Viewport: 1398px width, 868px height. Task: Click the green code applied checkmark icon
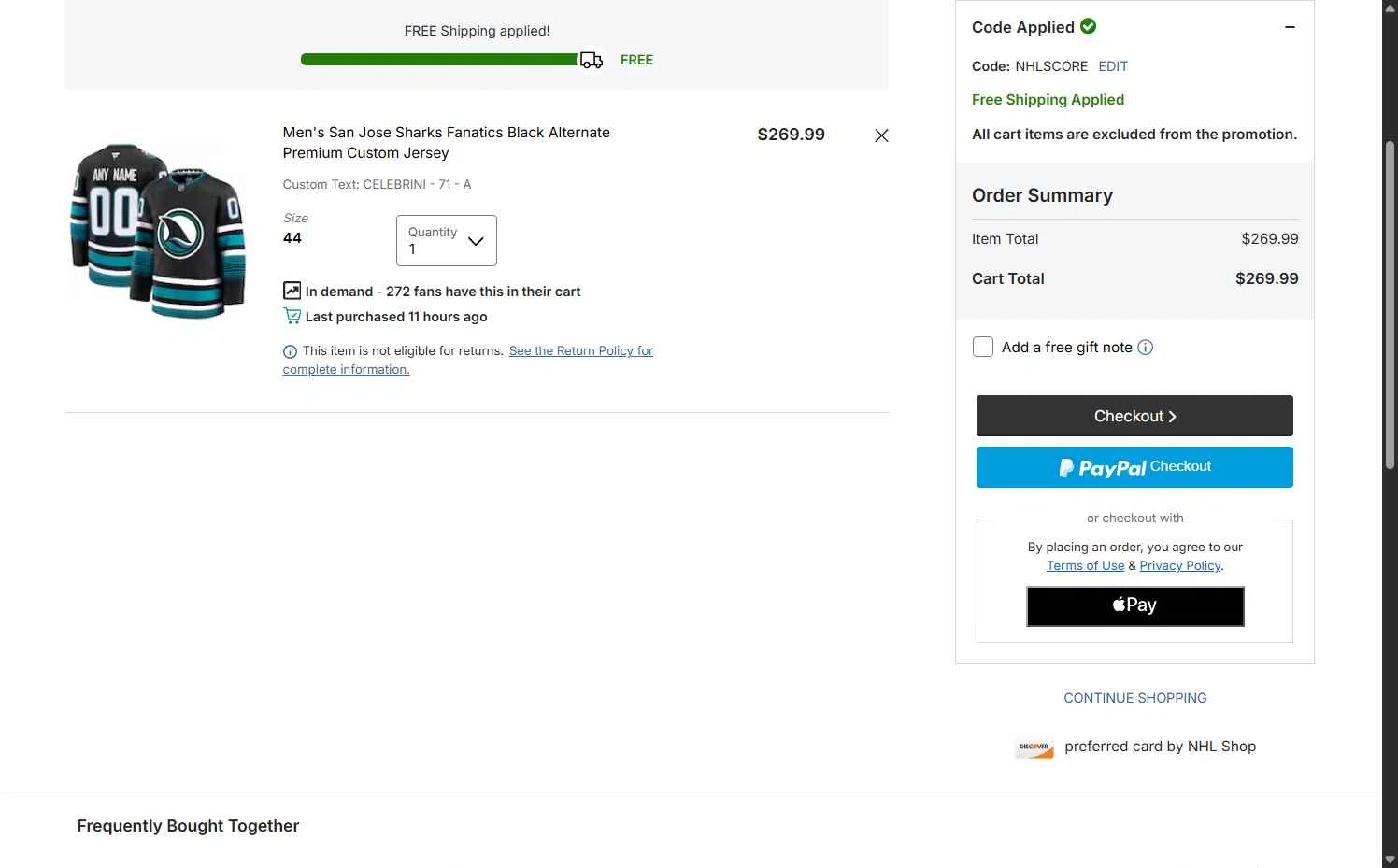tap(1088, 26)
